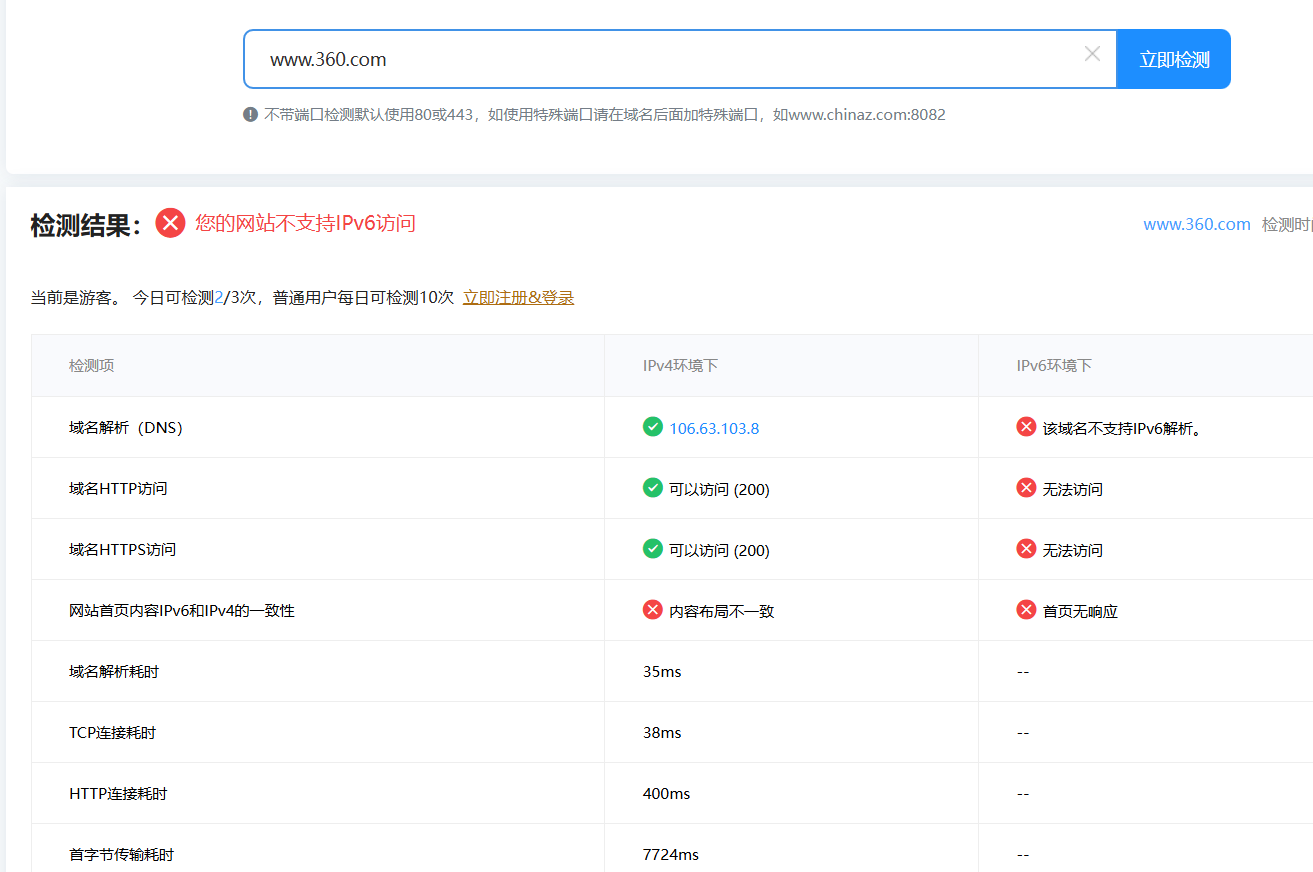Select the 网站首页内容IPv6和IPv4的一致性 row label
Screen dimensions: 1313x872
(x=182, y=611)
